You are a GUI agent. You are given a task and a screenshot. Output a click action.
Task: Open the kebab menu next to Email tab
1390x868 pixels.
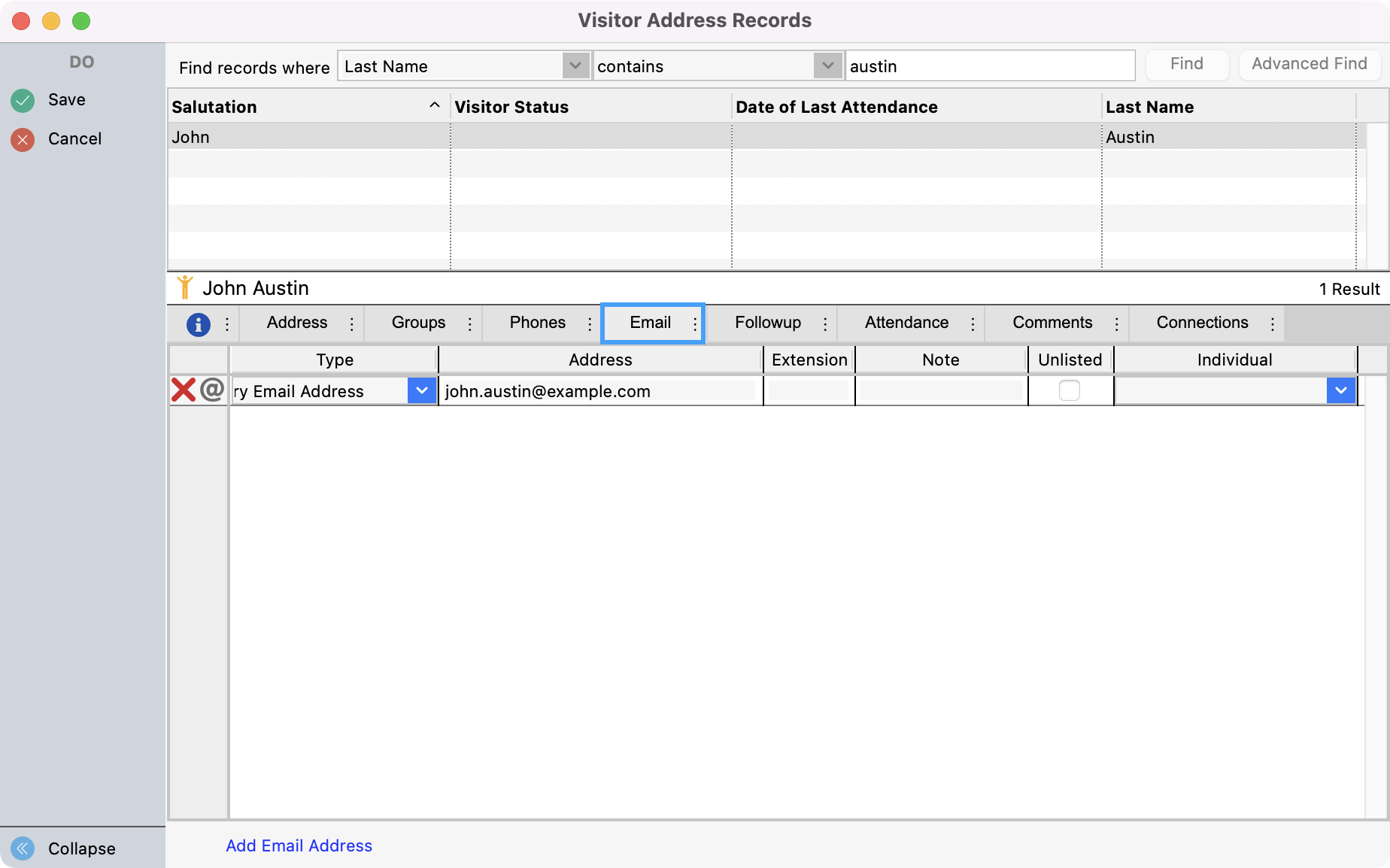point(693,323)
